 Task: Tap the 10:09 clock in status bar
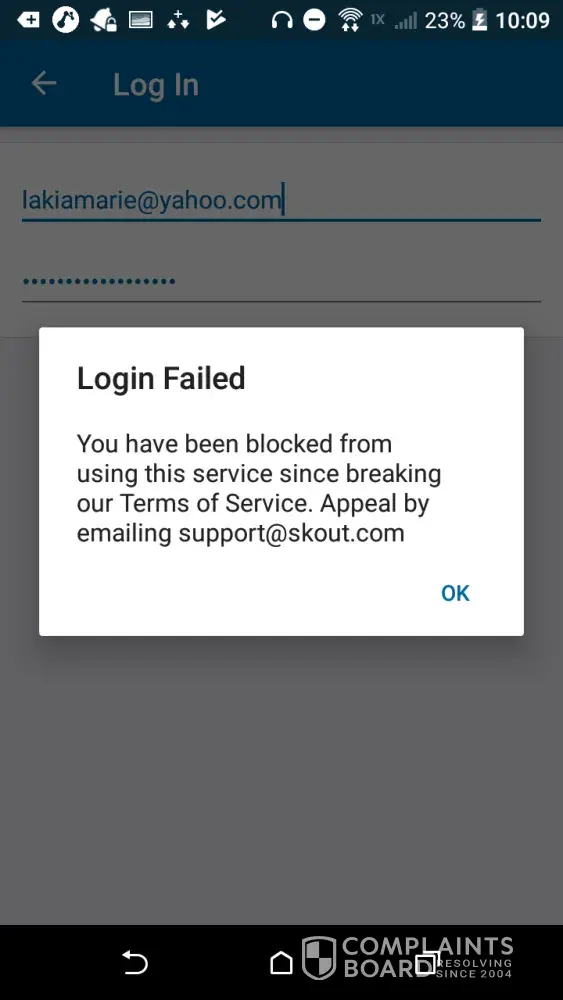click(x=522, y=20)
